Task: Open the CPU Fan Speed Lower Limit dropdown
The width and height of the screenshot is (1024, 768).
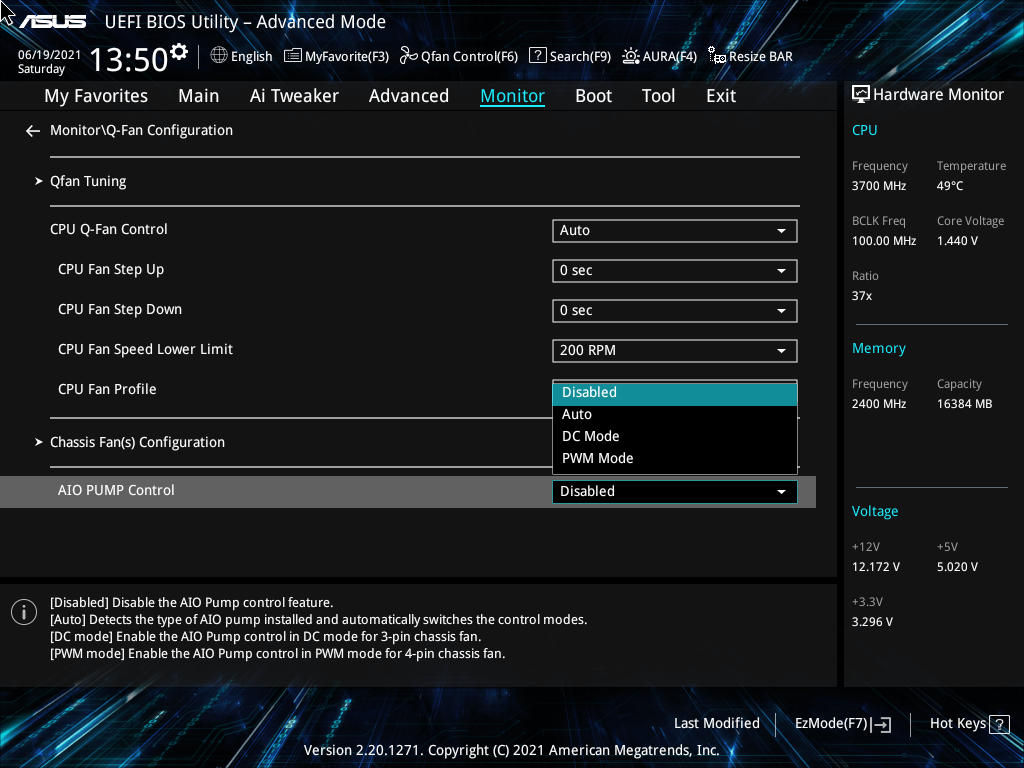Action: coord(674,350)
